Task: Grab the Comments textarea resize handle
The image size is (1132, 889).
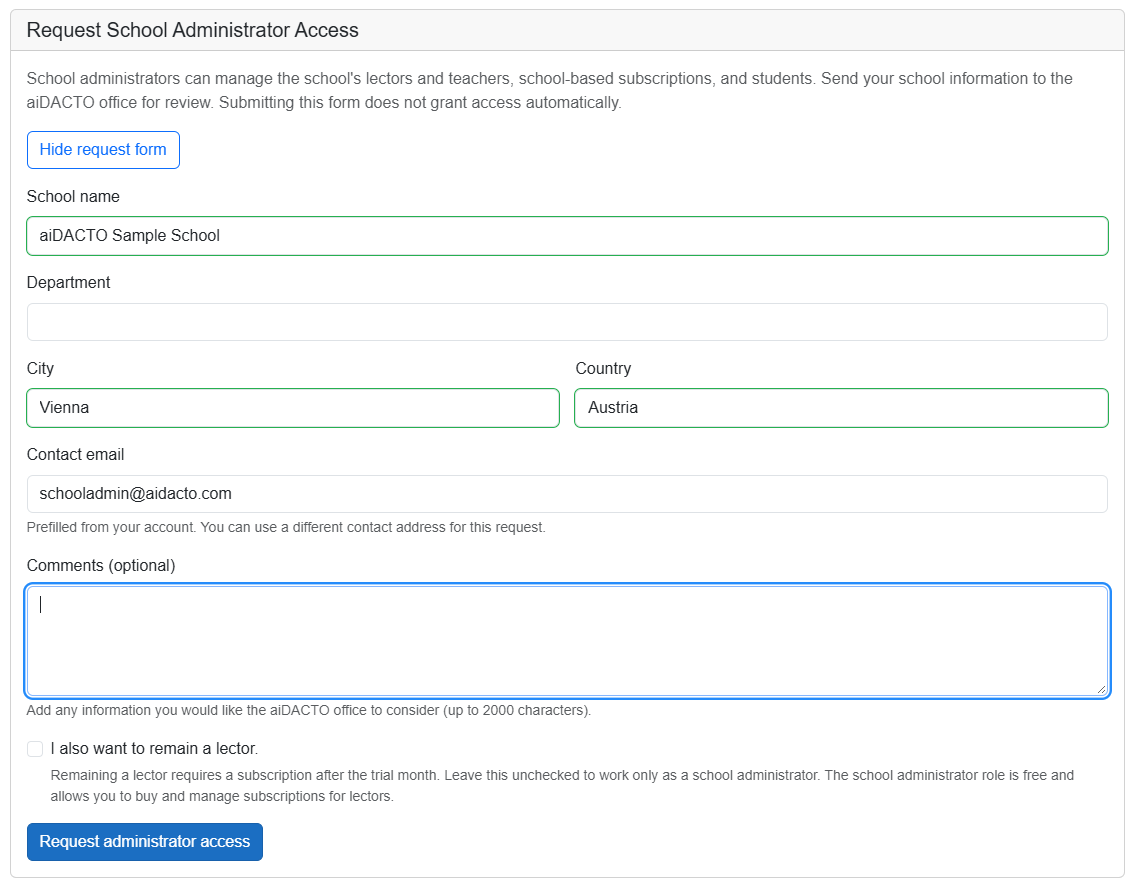Action: [x=1101, y=689]
